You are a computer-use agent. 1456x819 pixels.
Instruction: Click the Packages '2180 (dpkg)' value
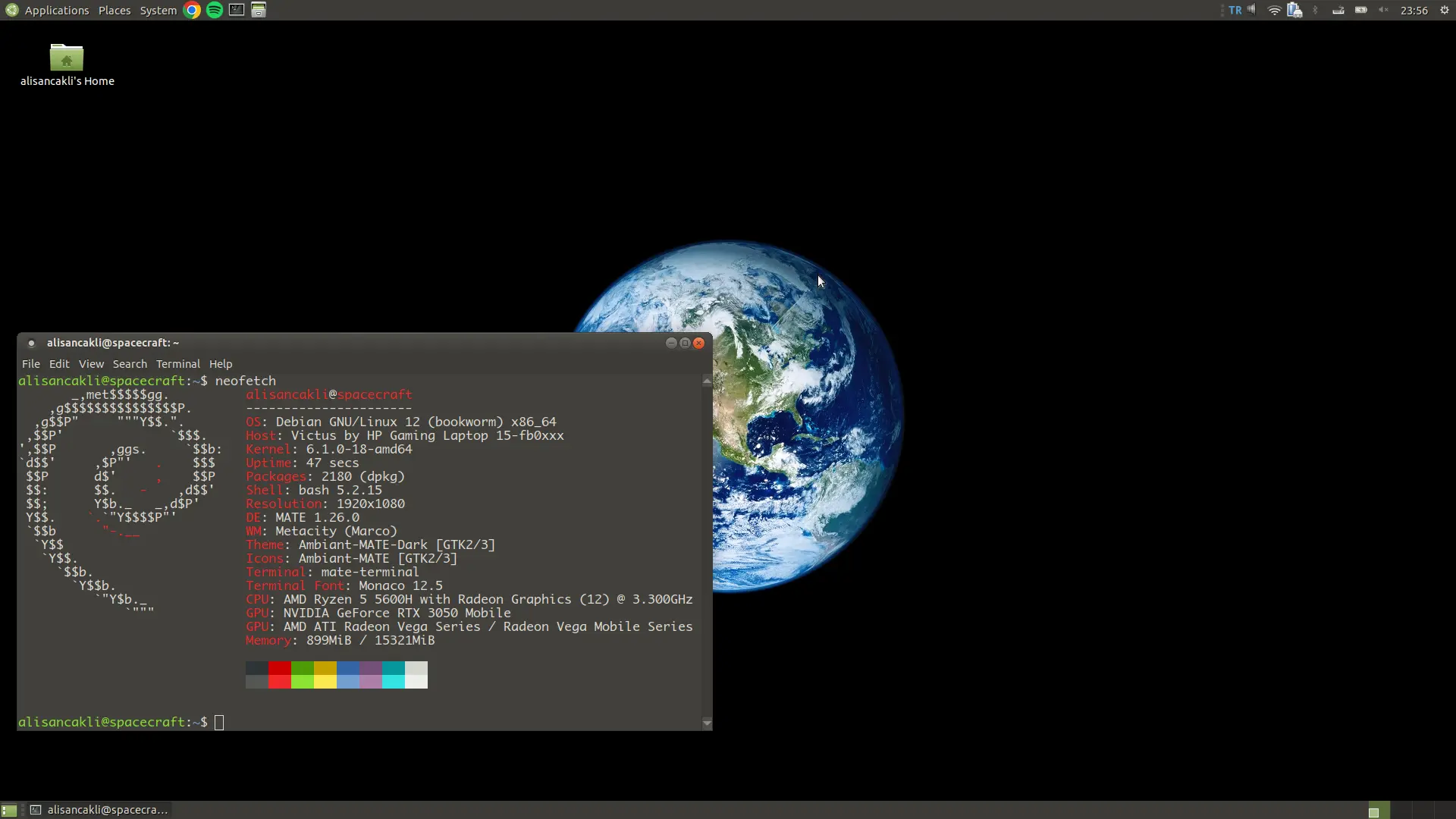click(x=362, y=476)
